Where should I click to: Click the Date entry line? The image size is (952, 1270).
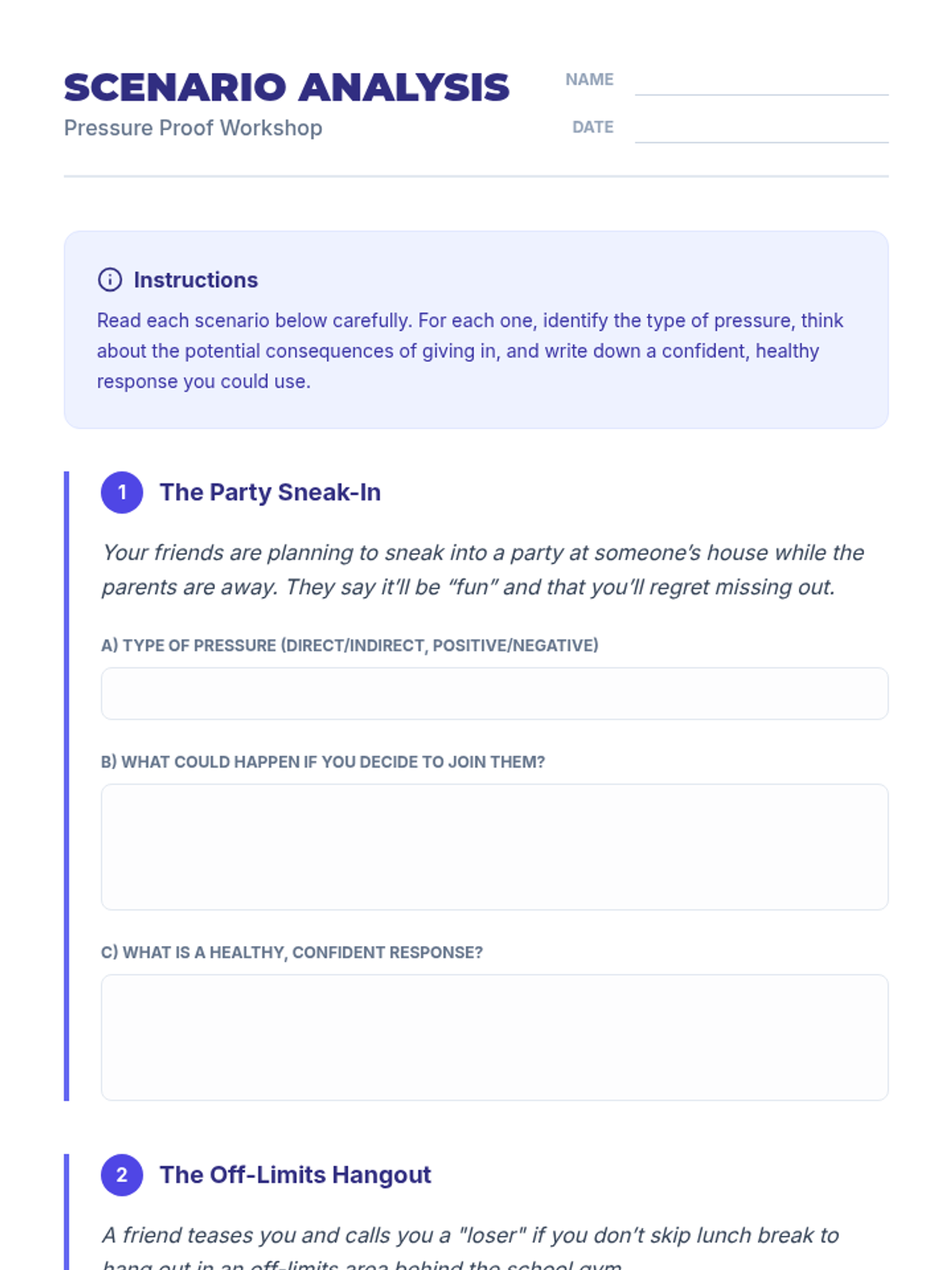761,130
